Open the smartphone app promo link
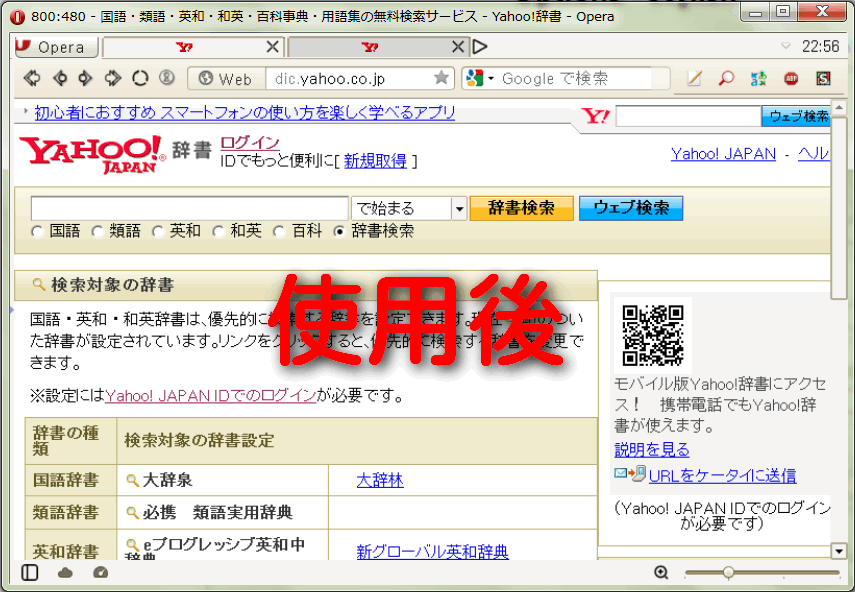This screenshot has width=855, height=592. tap(244, 113)
